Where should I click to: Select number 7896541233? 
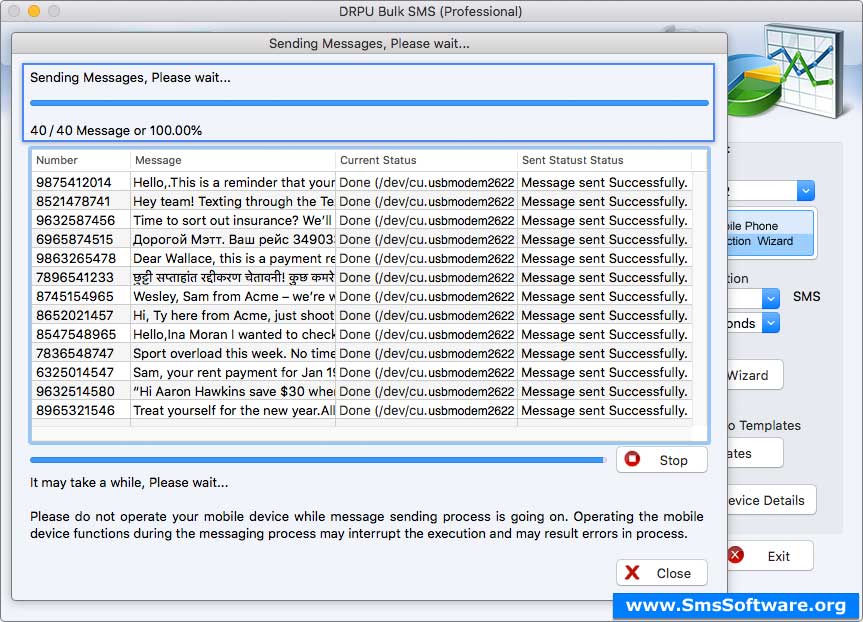point(75,277)
